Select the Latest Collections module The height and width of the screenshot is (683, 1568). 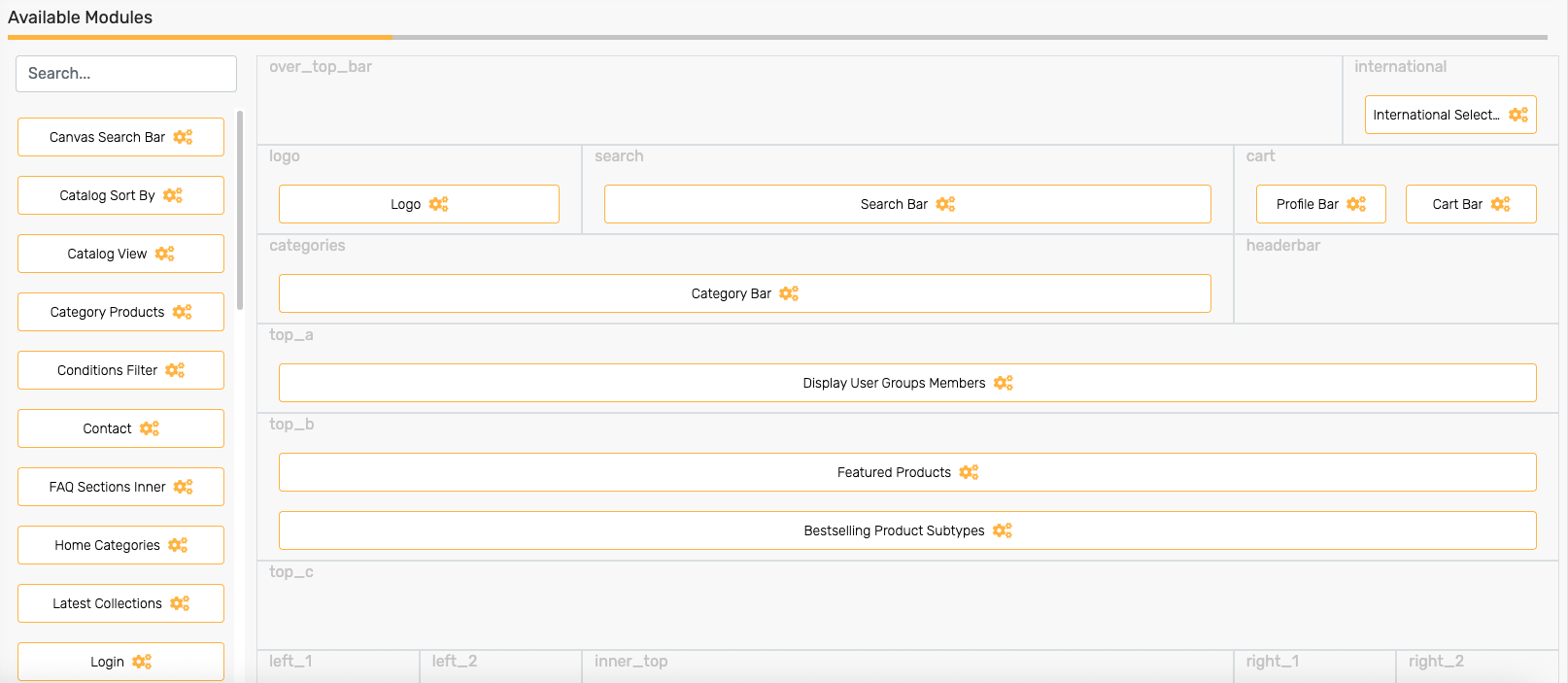pos(120,603)
